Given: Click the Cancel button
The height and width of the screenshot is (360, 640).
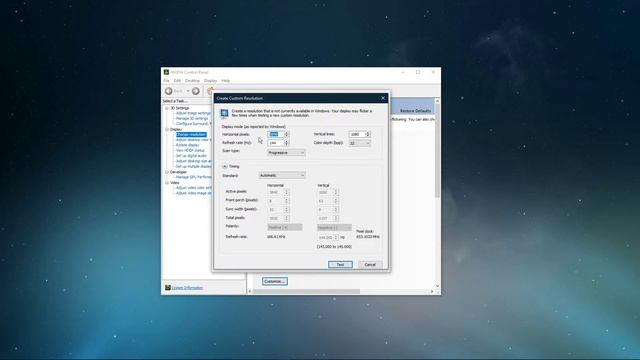Looking at the screenshot, I should [370, 264].
